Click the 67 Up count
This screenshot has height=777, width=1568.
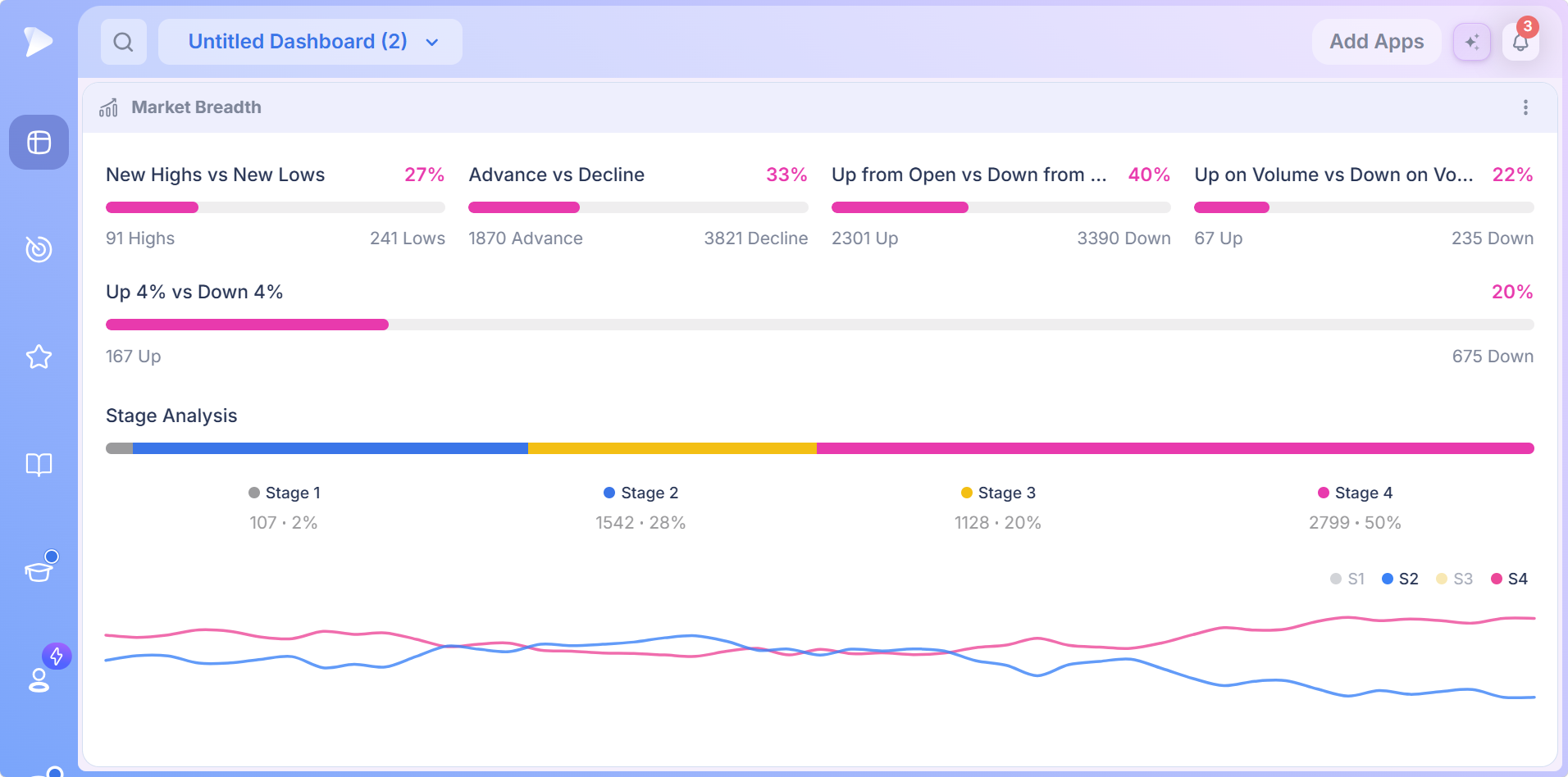(x=1219, y=239)
